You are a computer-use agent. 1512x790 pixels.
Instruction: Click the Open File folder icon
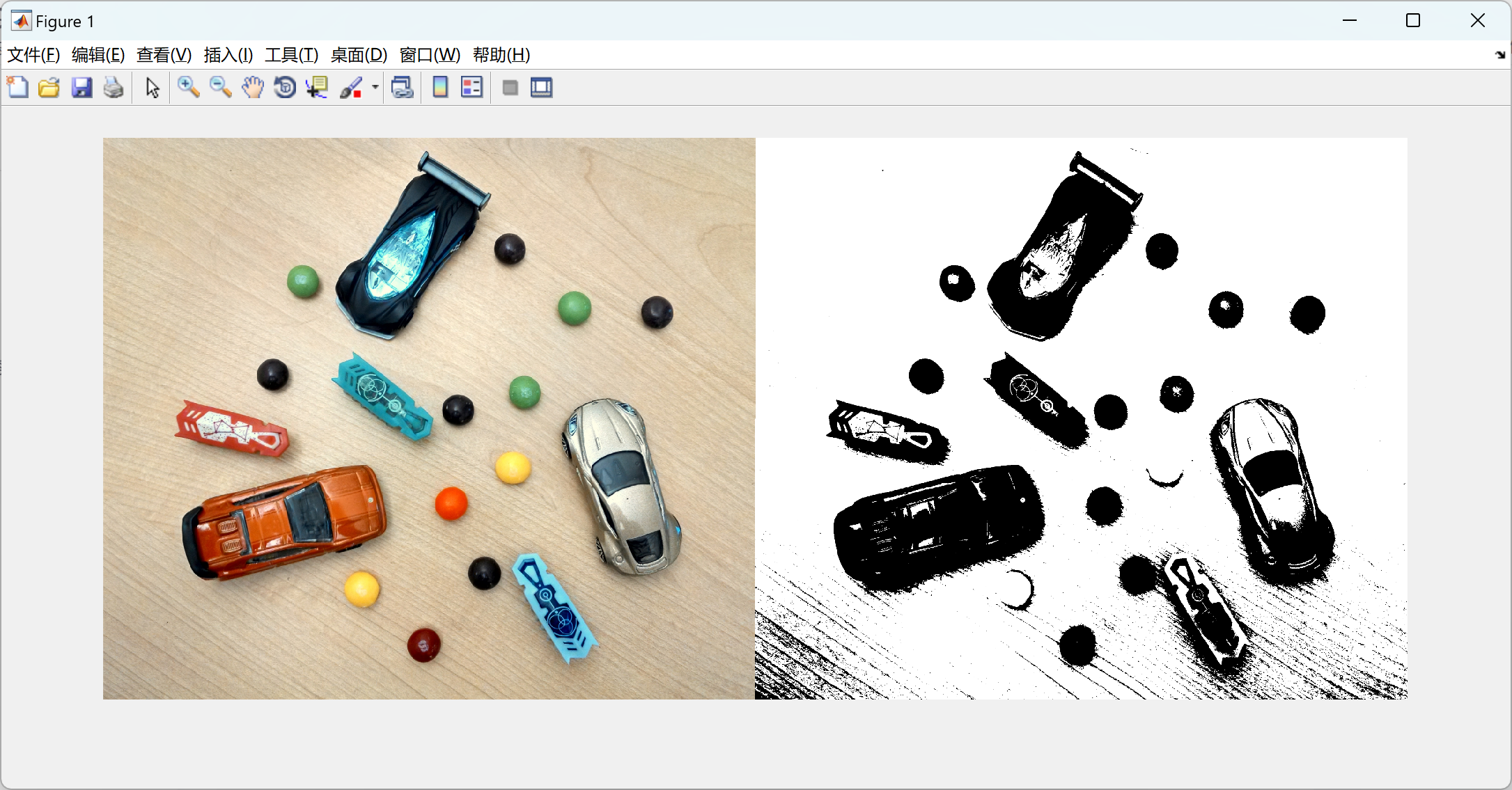(x=49, y=88)
